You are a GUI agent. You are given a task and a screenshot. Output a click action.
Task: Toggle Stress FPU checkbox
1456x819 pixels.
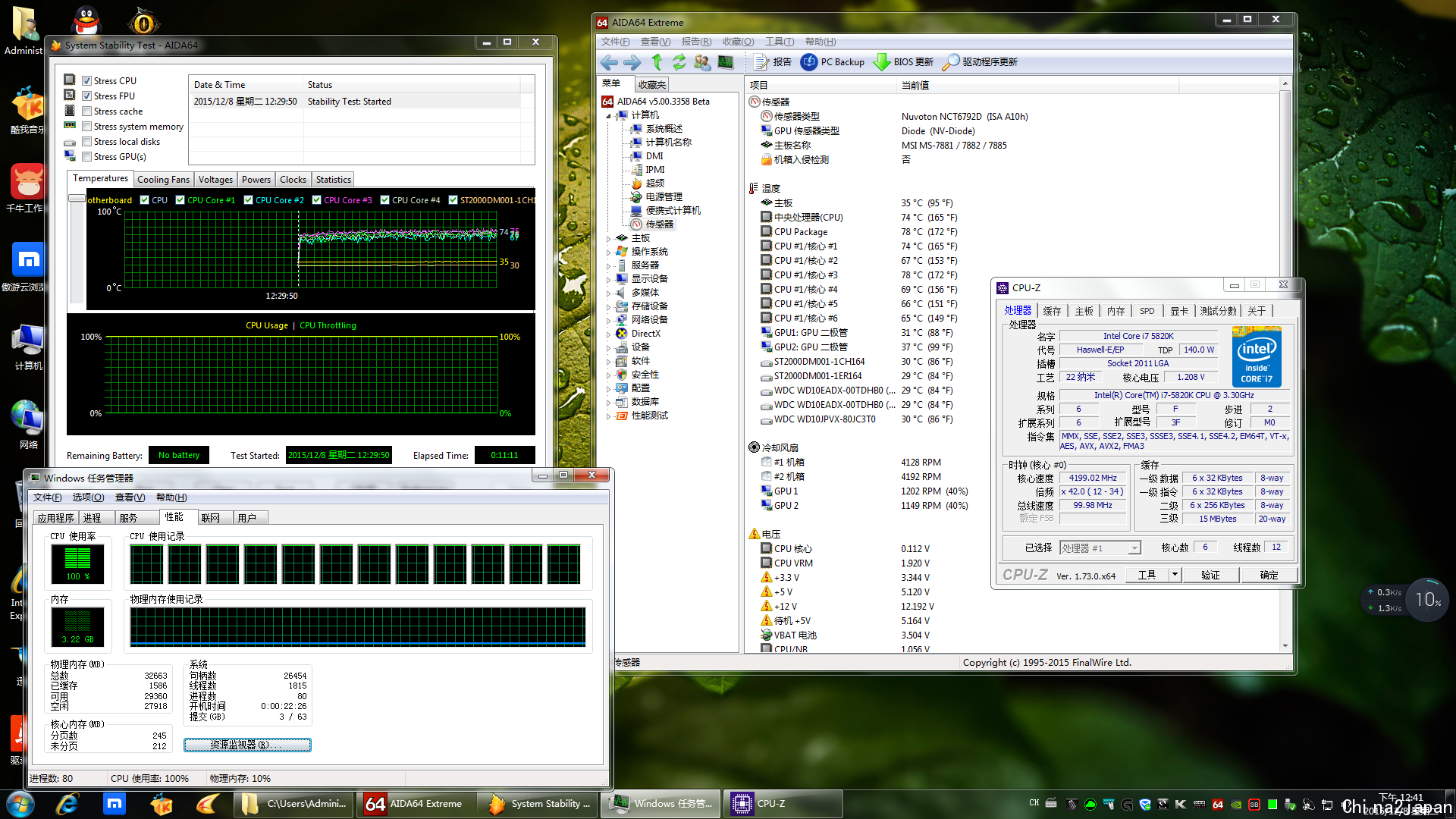click(x=87, y=96)
